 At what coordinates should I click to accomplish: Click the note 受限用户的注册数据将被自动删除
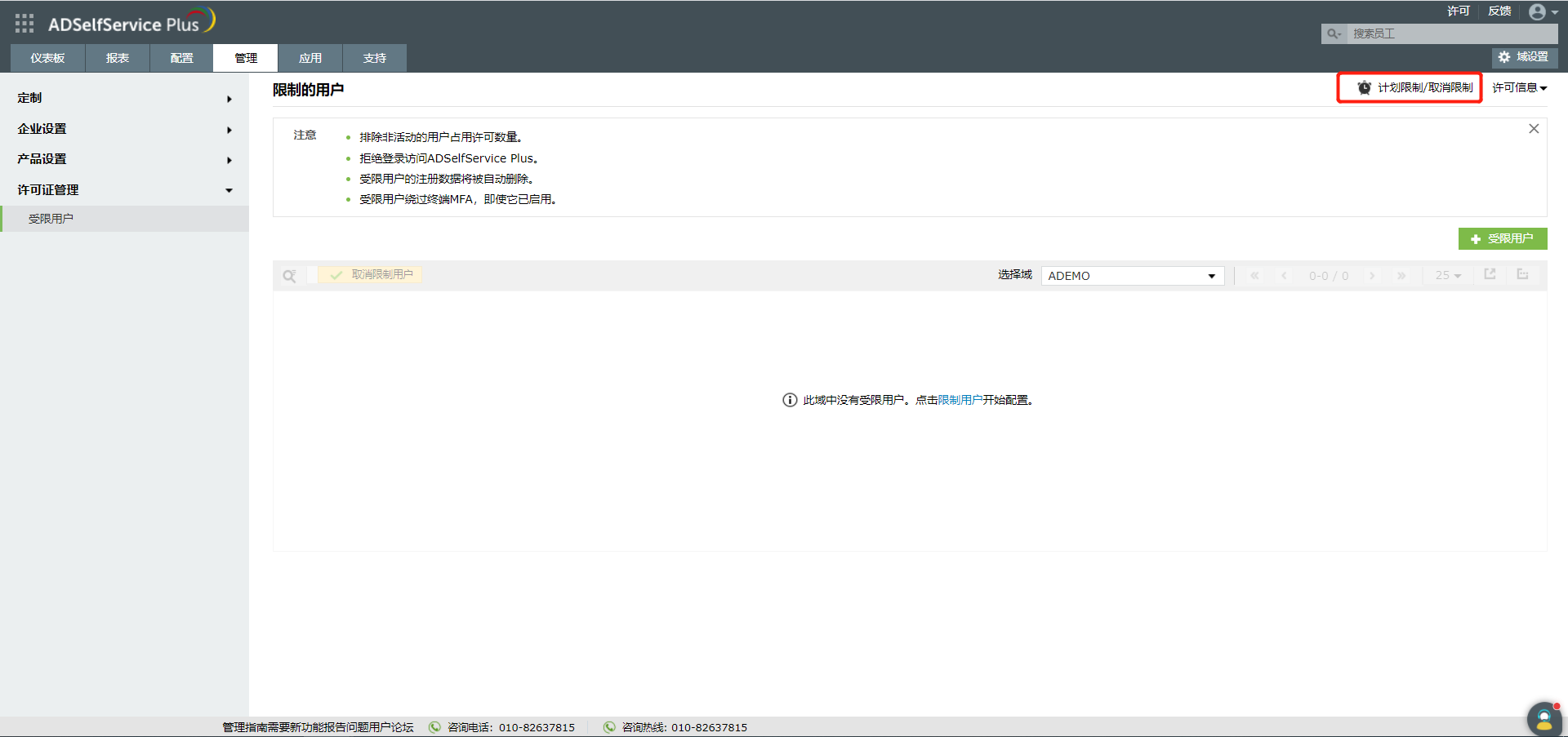point(447,179)
